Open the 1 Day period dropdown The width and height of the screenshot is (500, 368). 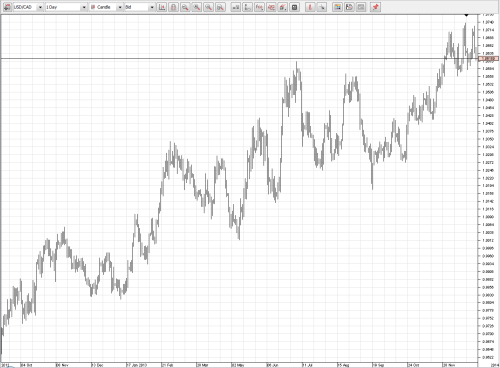[66, 7]
